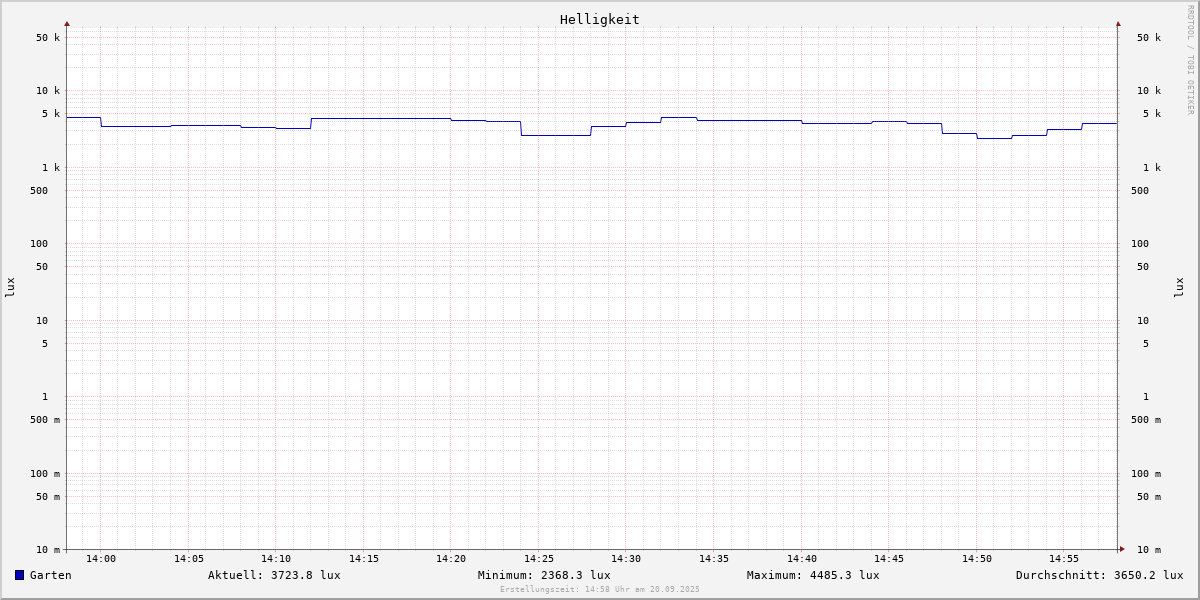The height and width of the screenshot is (600, 1200).
Task: Click the Helligkeit chart title
Action: pos(599,19)
